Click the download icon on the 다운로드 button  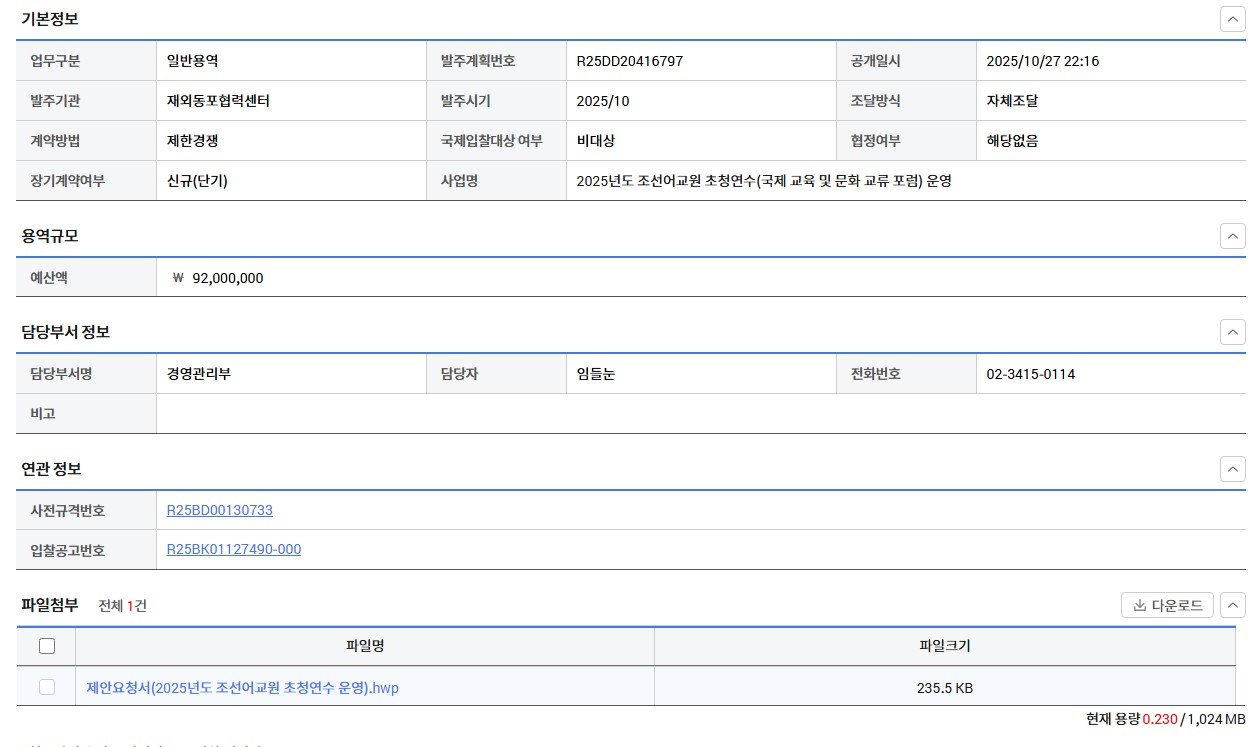click(x=1142, y=604)
